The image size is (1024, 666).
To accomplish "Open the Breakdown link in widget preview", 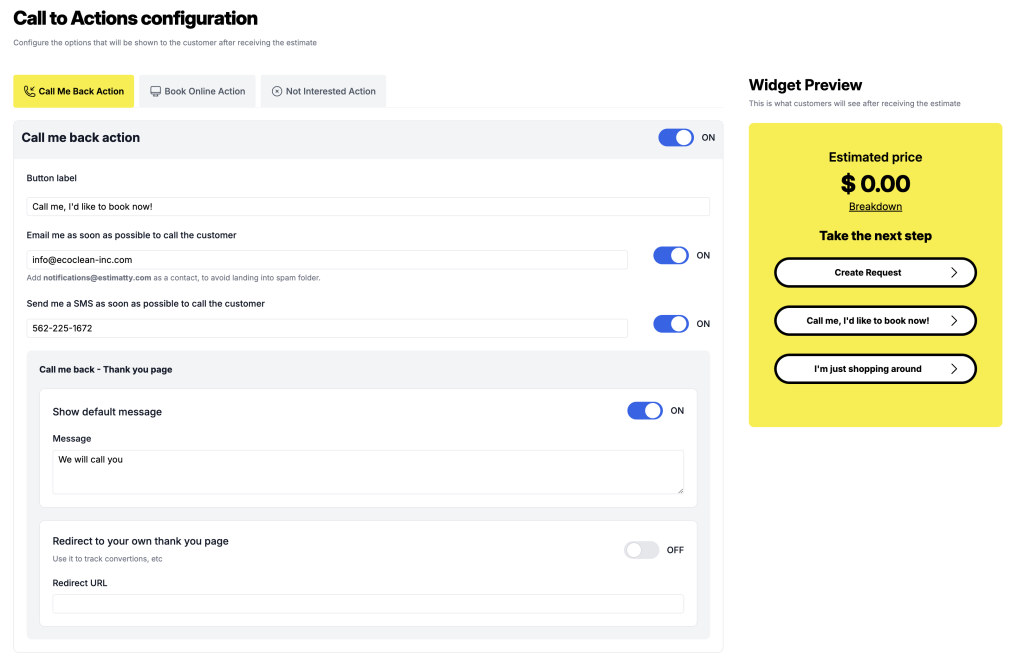I will click(875, 207).
